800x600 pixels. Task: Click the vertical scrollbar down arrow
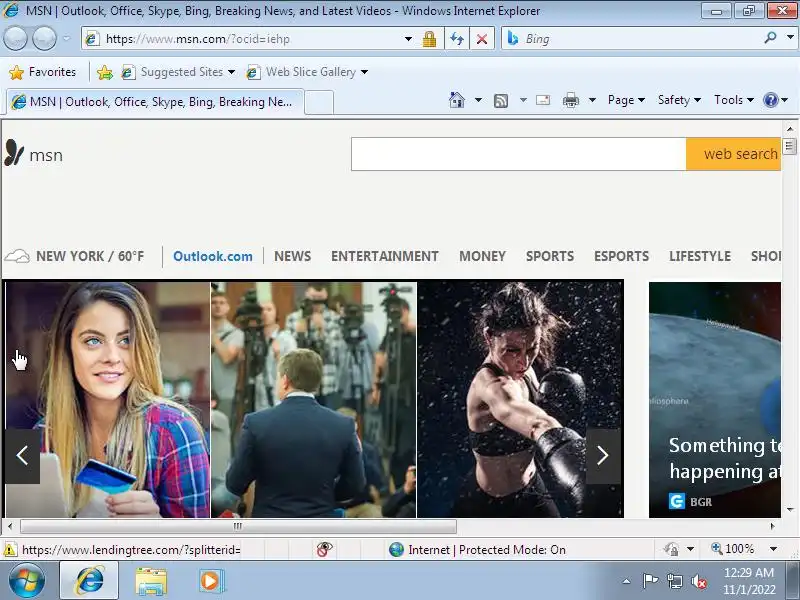790,510
